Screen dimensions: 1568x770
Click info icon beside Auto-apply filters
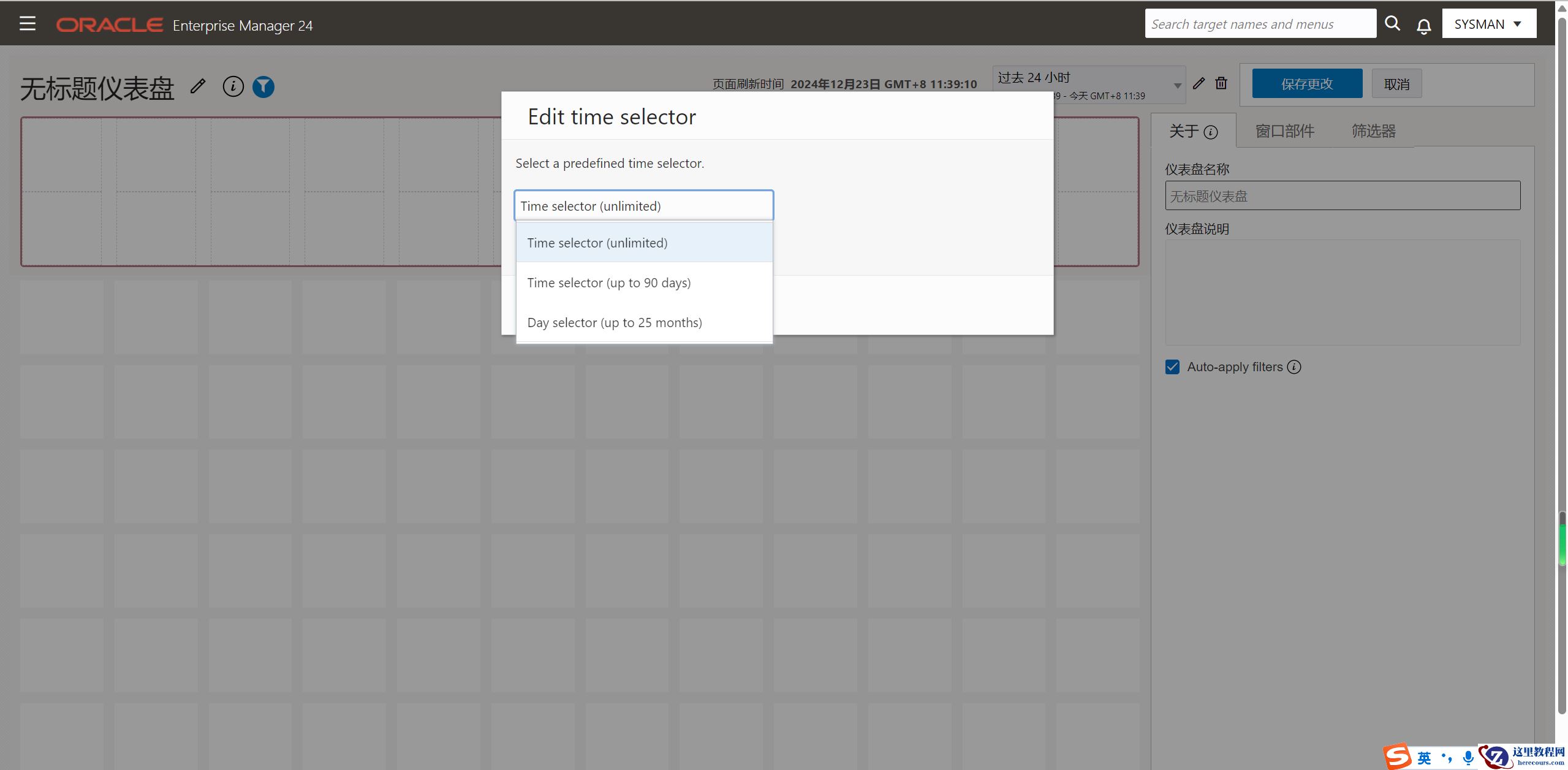pyautogui.click(x=1294, y=367)
